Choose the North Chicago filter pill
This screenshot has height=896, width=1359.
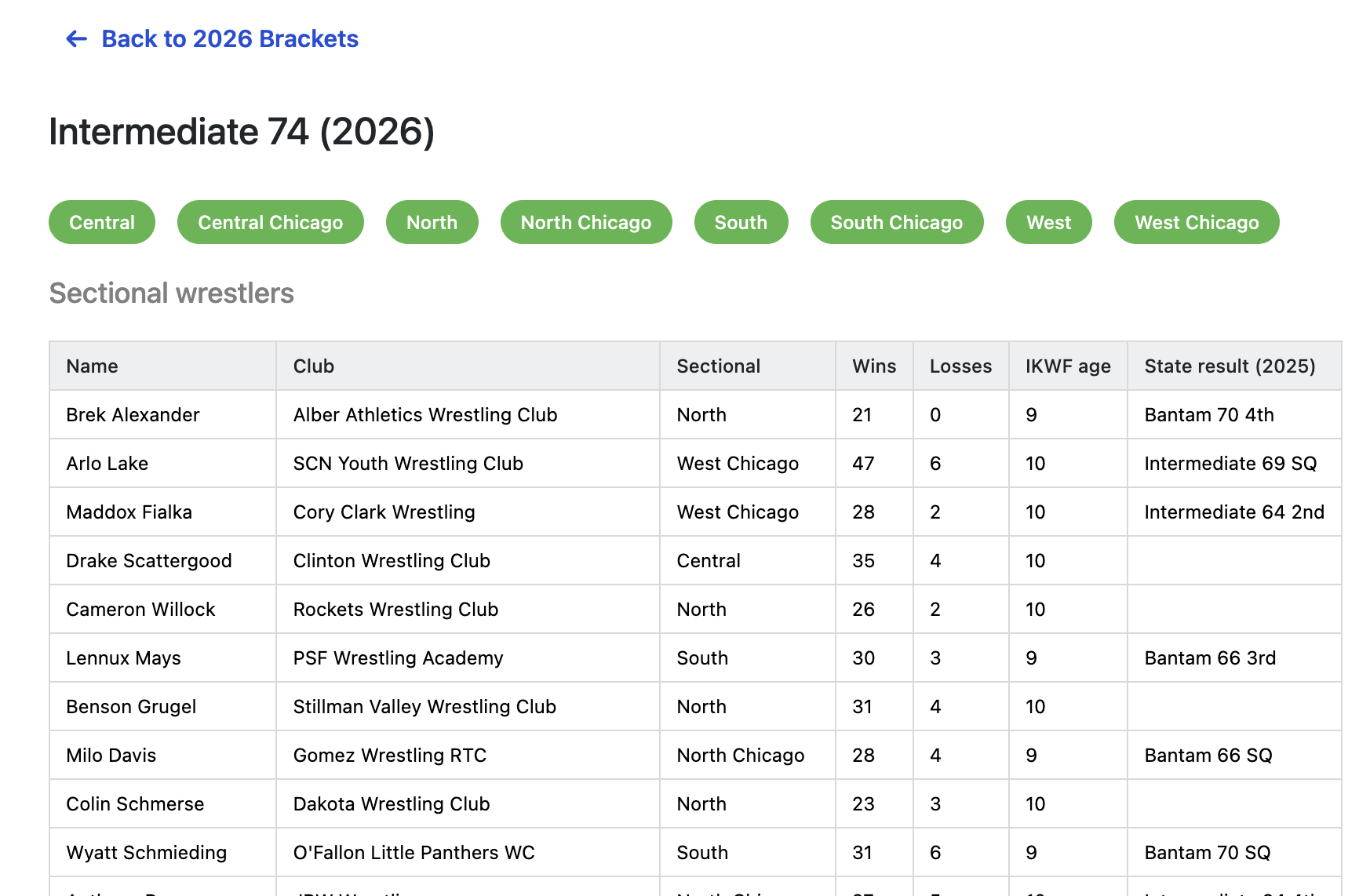coord(585,223)
